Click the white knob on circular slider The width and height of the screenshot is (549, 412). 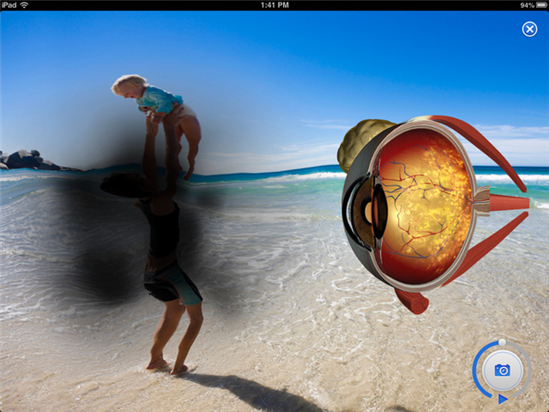[x=502, y=342]
